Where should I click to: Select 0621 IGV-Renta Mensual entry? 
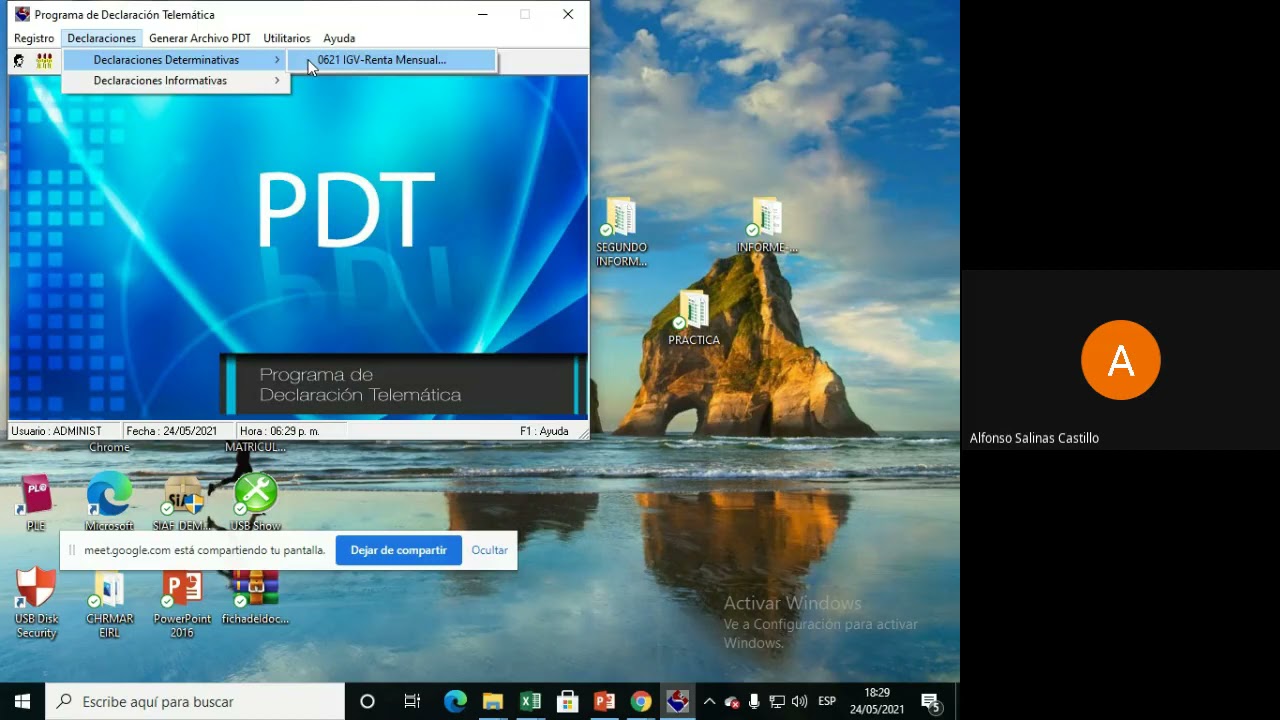pos(391,60)
